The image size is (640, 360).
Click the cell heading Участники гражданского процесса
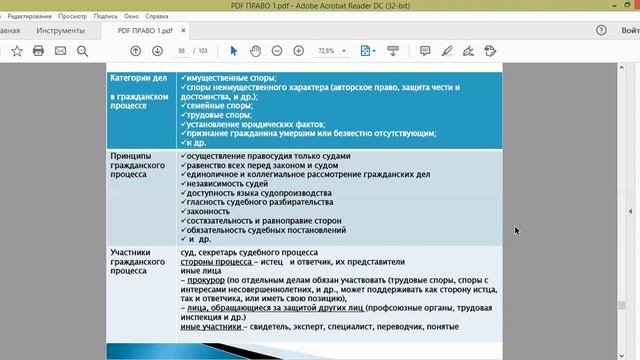(138, 262)
